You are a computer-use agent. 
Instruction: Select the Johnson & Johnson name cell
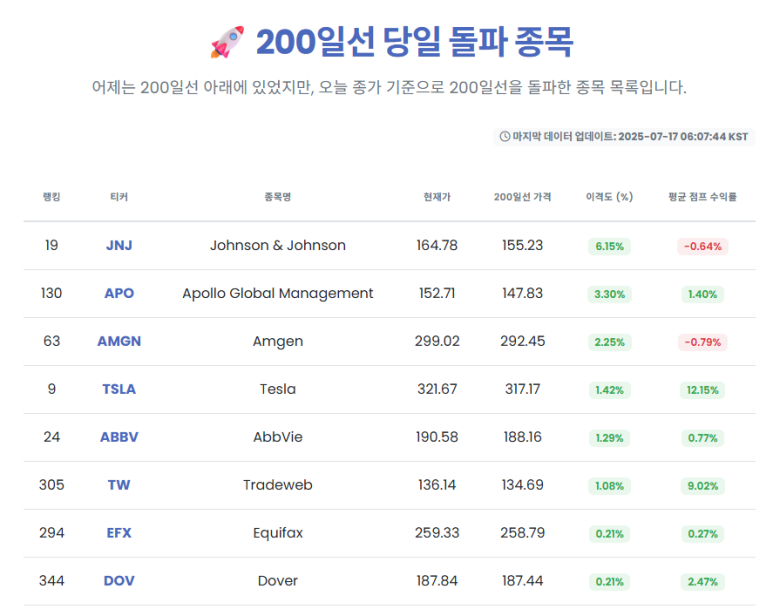point(278,245)
